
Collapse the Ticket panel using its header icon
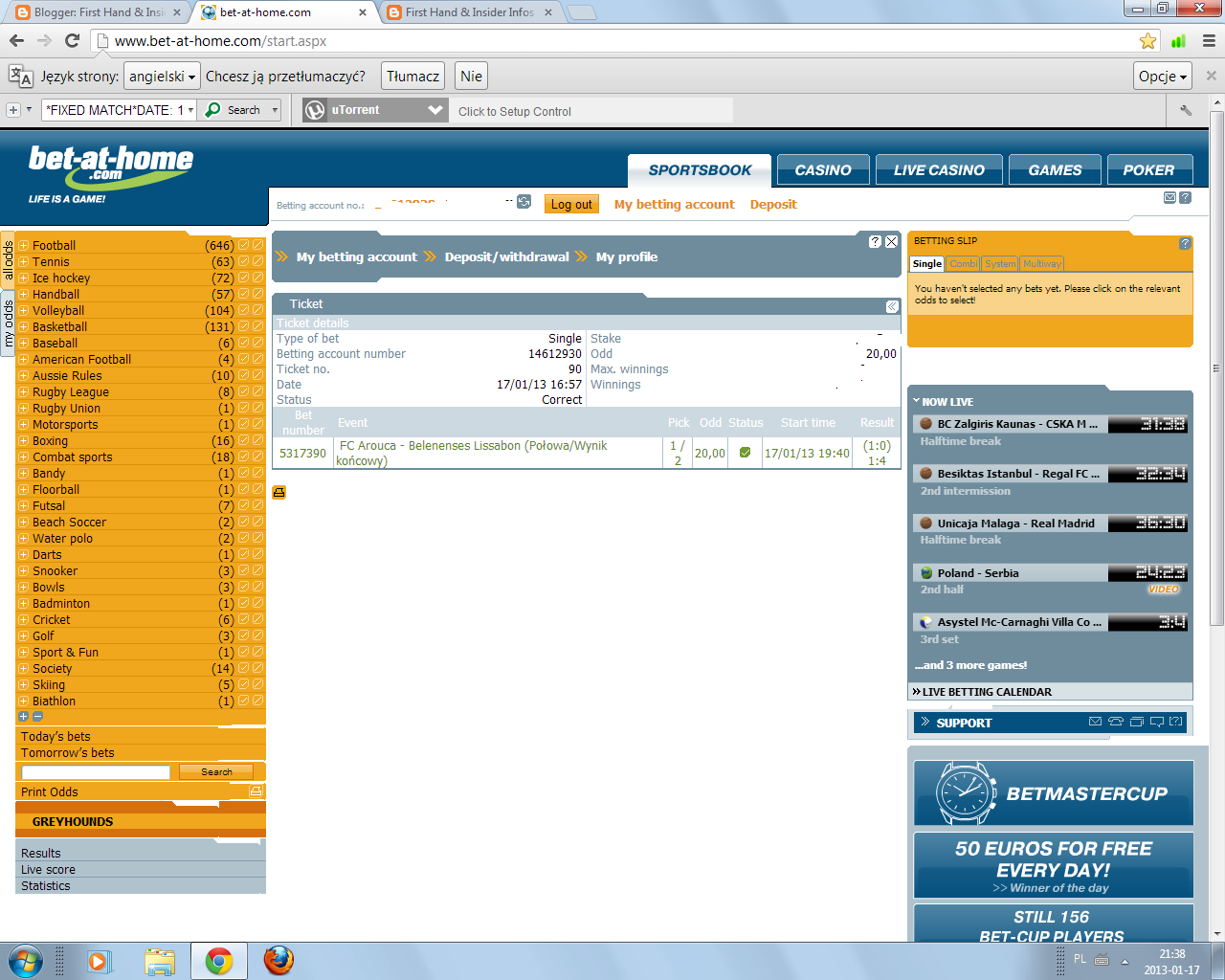[x=892, y=306]
